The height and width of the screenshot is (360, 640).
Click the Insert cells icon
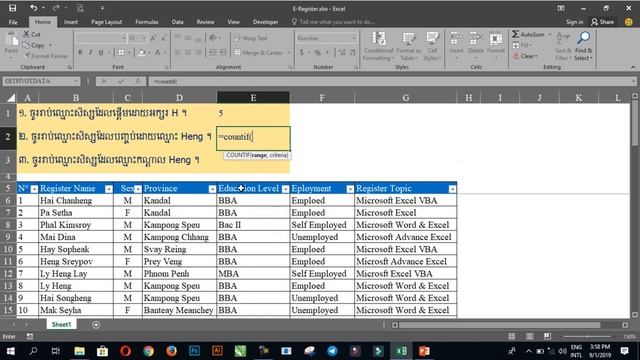coord(456,39)
